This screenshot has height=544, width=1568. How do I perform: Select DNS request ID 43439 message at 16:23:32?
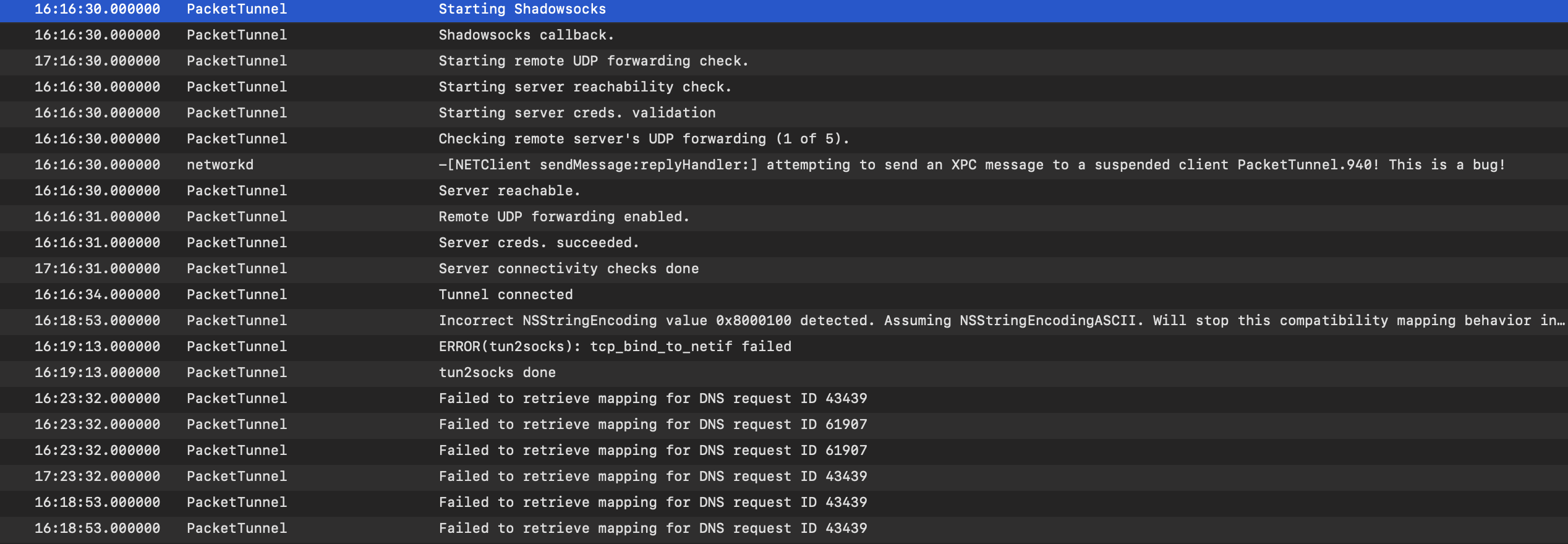coord(653,399)
